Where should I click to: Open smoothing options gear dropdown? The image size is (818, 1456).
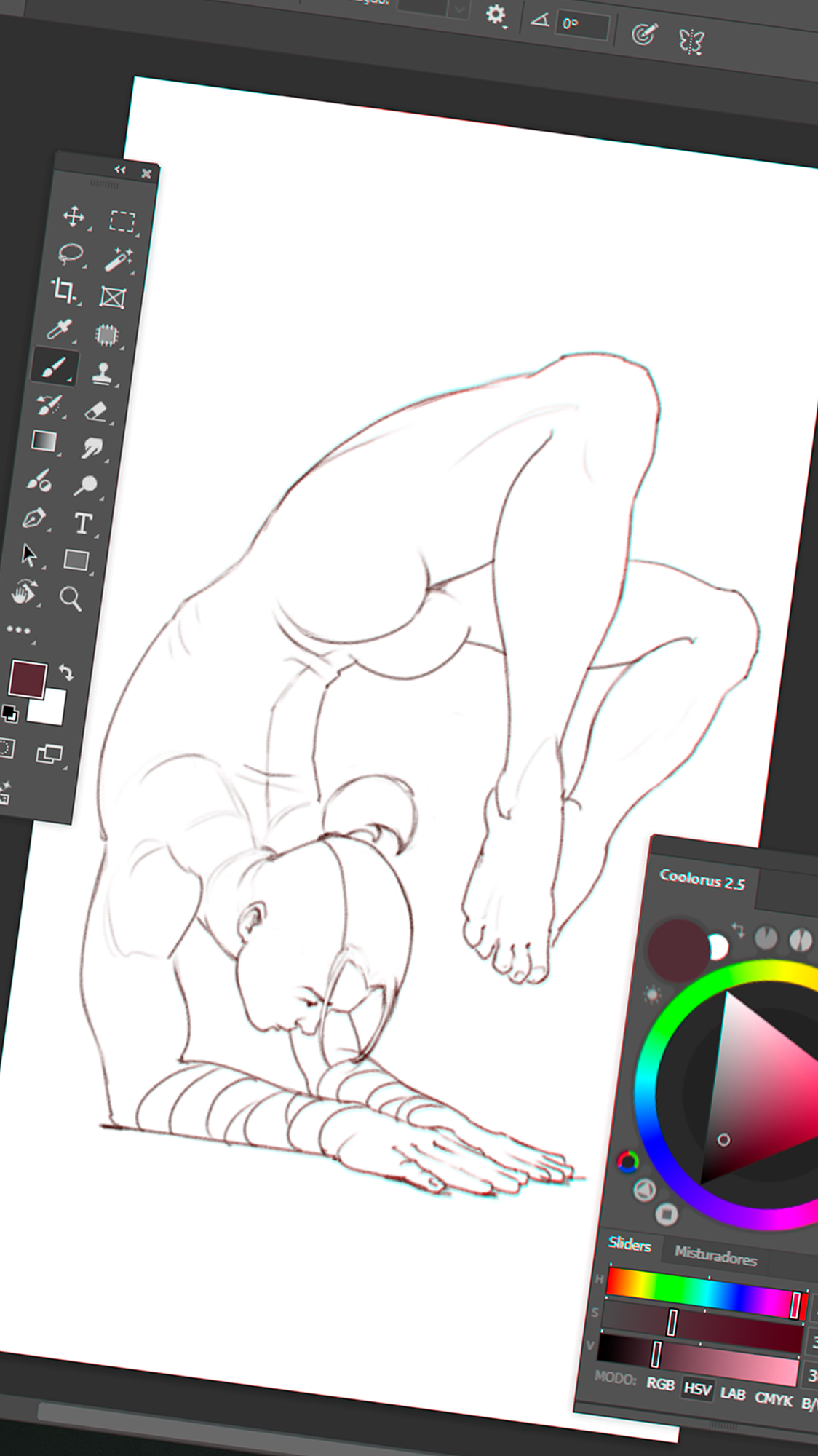point(496,15)
